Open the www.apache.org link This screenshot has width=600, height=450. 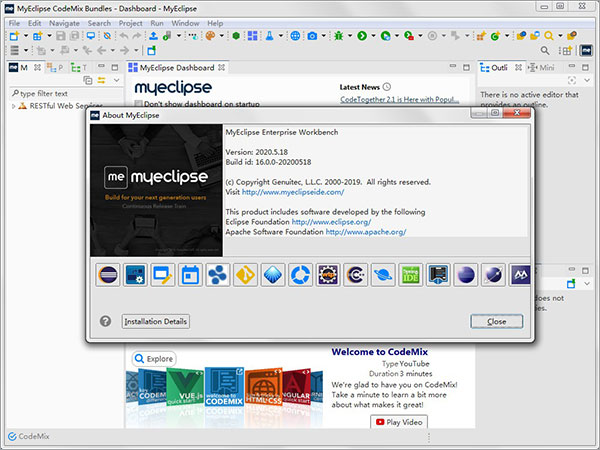(x=366, y=232)
